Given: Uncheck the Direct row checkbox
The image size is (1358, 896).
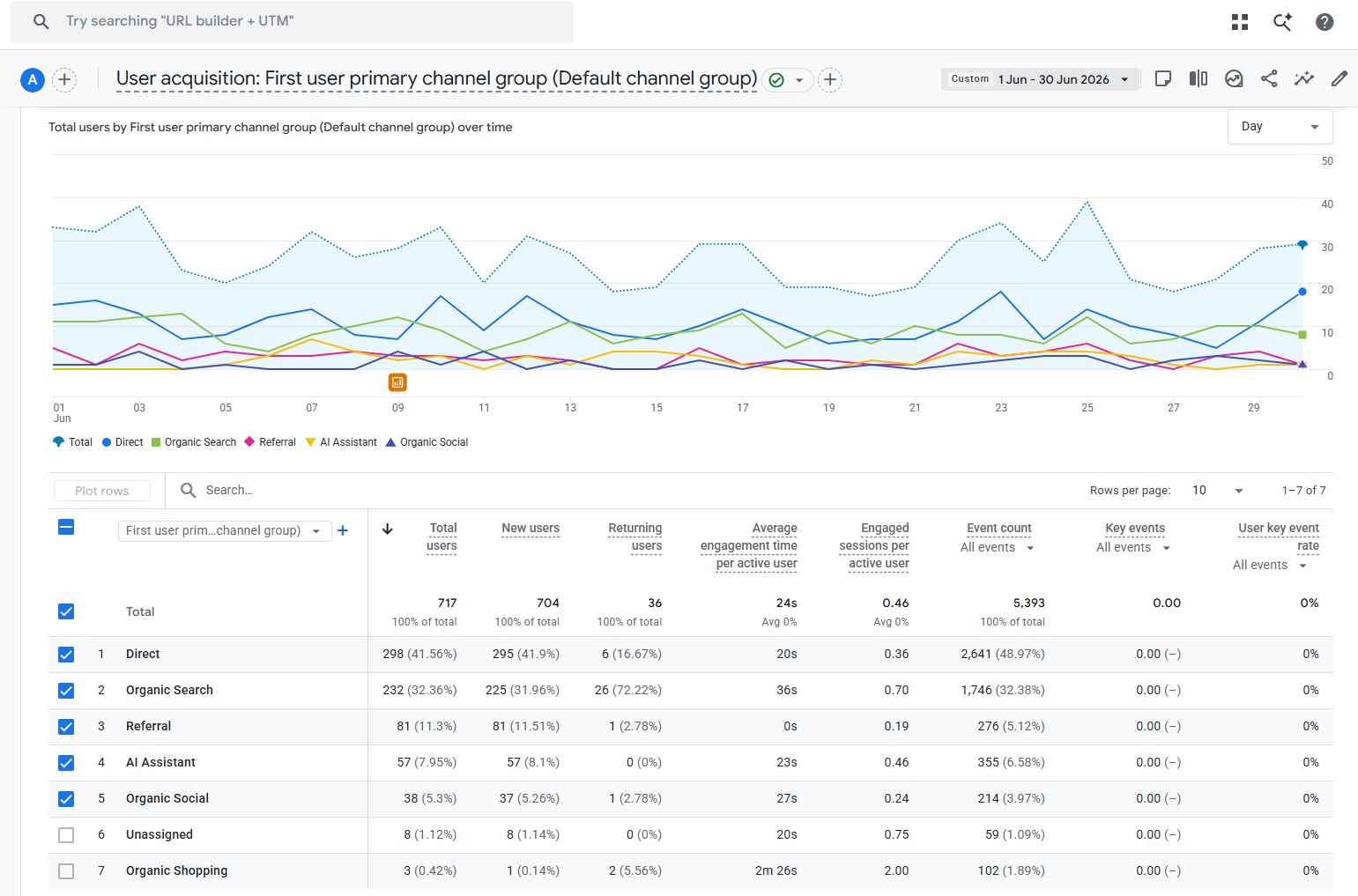Looking at the screenshot, I should (66, 655).
